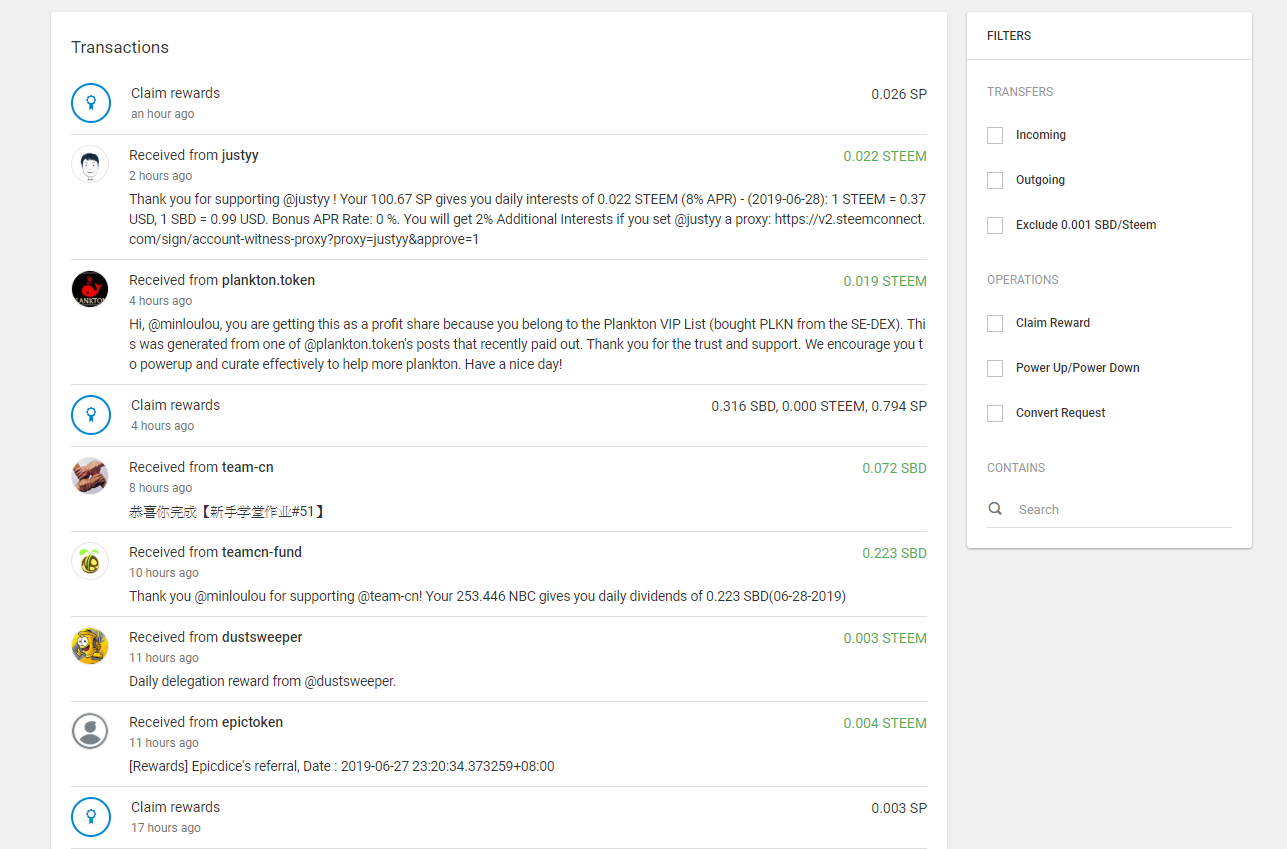
Task: Check the Convert Request filter
Action: tap(995, 413)
